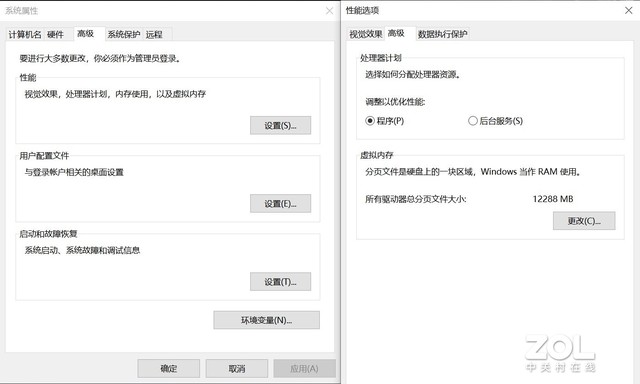Click the 系统启动、系统故障和调试信息 description
The height and width of the screenshot is (384, 640).
[x=82, y=250]
